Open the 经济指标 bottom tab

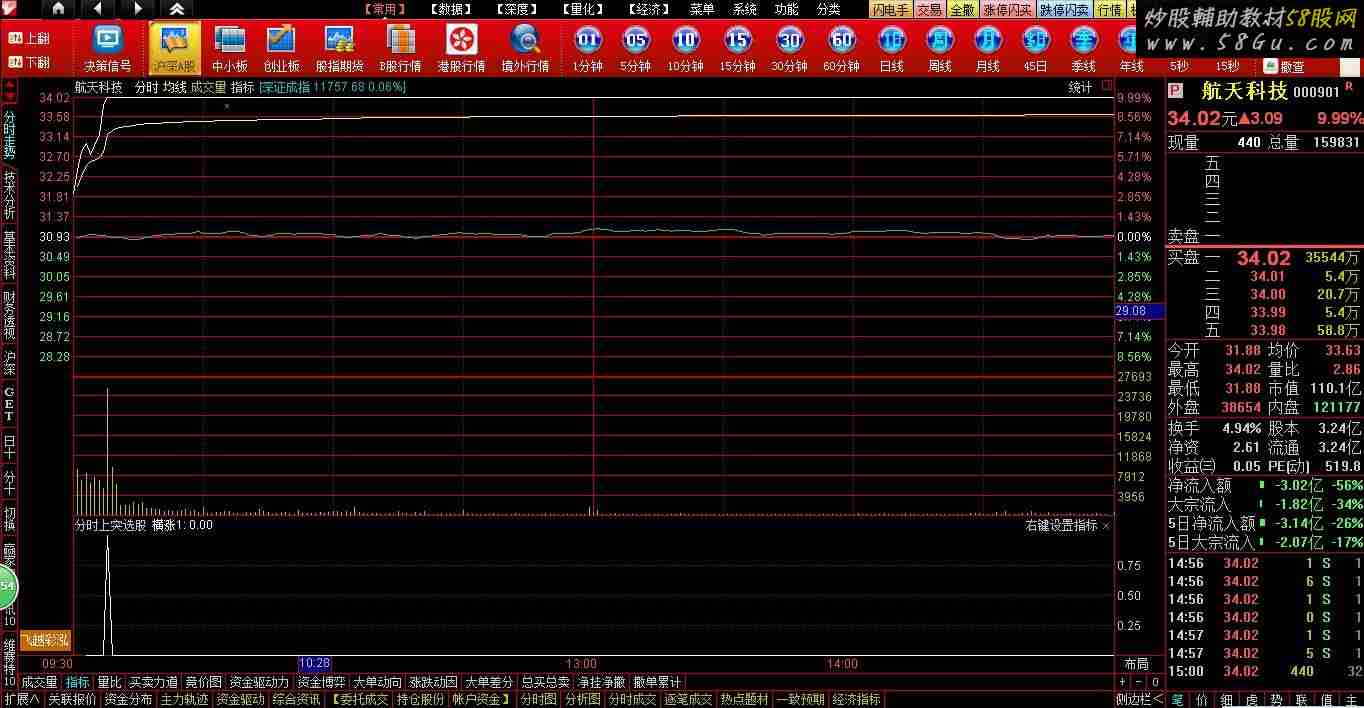coord(856,700)
